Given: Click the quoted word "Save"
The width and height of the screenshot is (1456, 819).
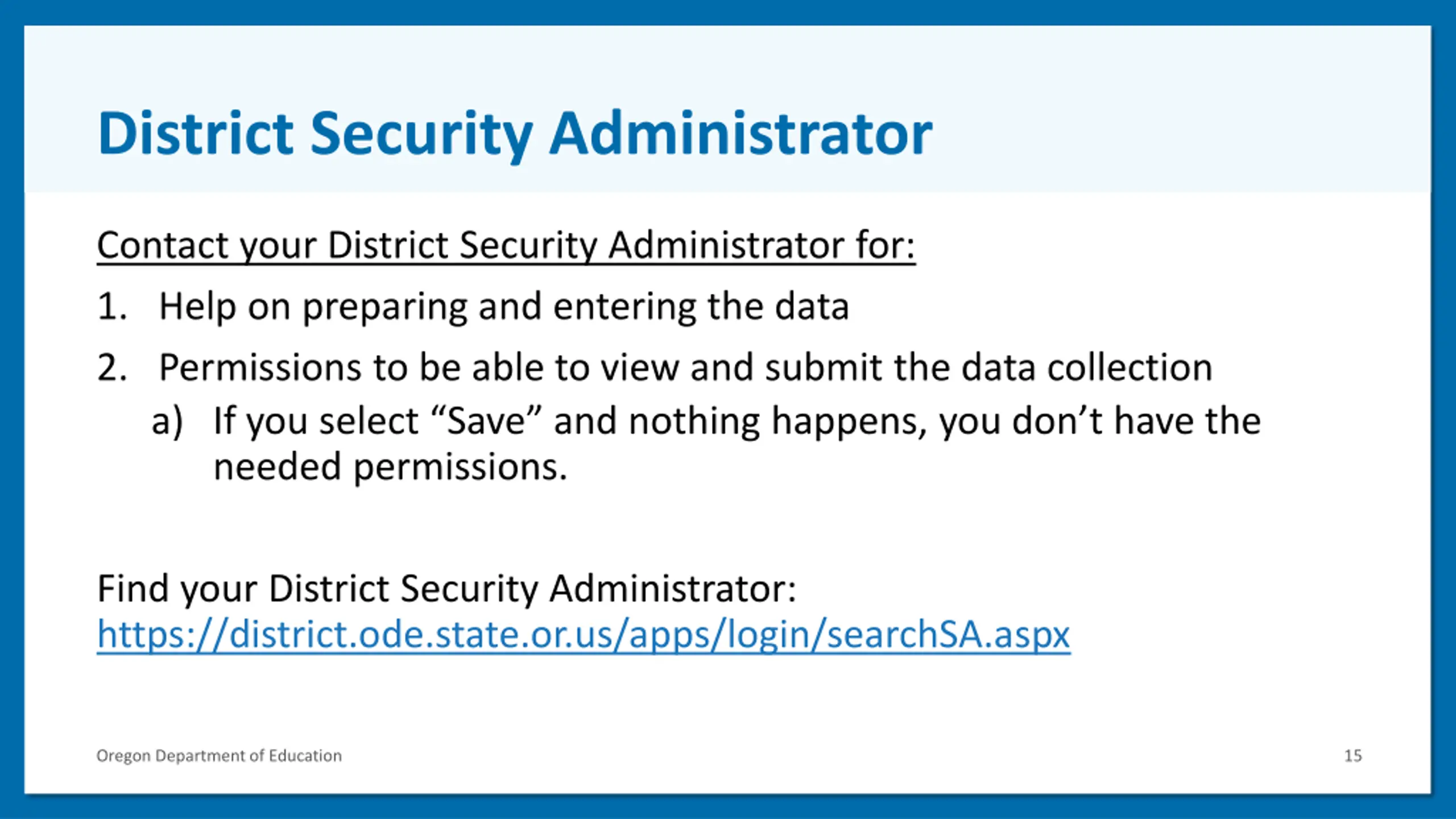Looking at the screenshot, I should [x=486, y=422].
